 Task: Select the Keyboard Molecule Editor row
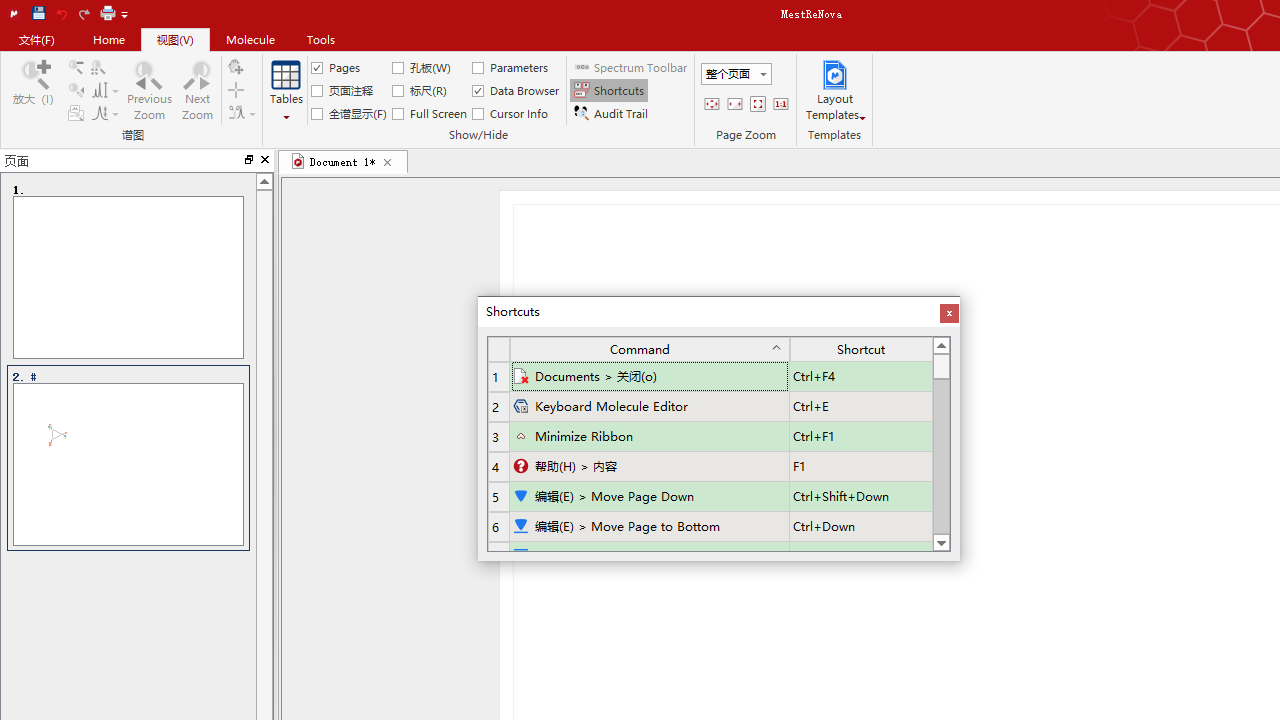[x=648, y=407]
